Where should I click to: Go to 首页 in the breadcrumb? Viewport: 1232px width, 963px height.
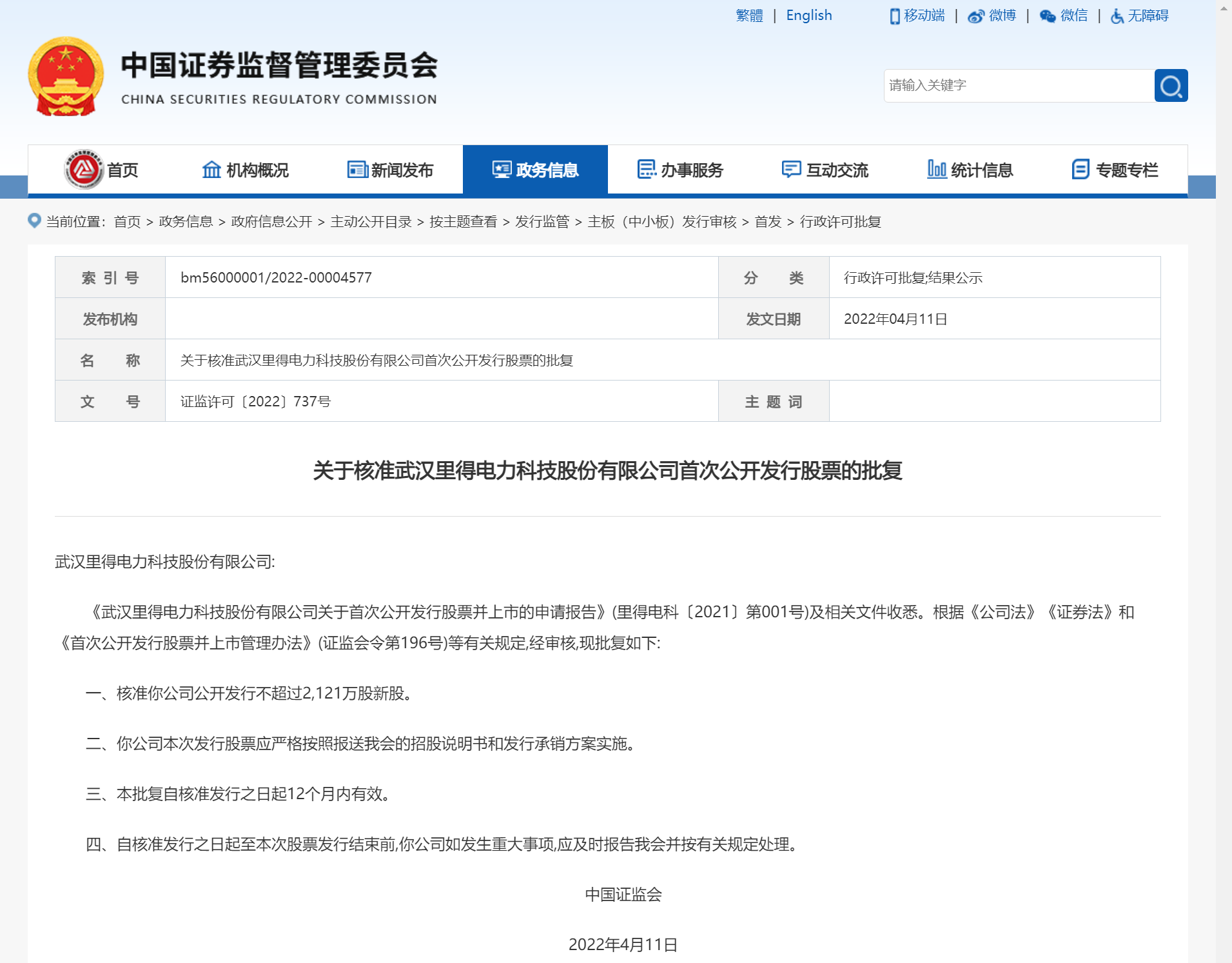click(x=127, y=222)
